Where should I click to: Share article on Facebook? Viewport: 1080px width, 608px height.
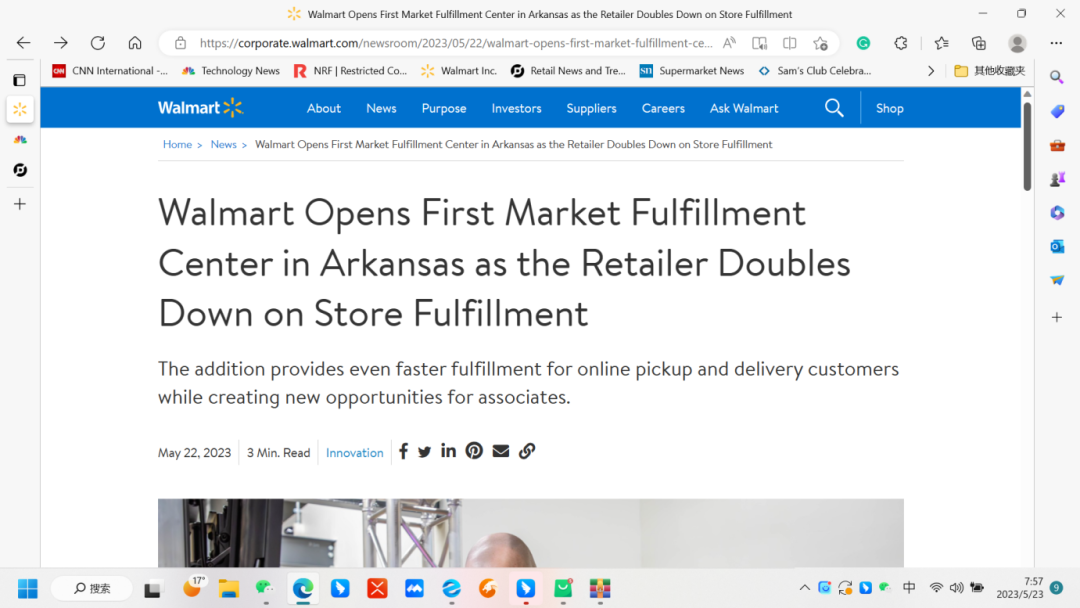click(404, 451)
